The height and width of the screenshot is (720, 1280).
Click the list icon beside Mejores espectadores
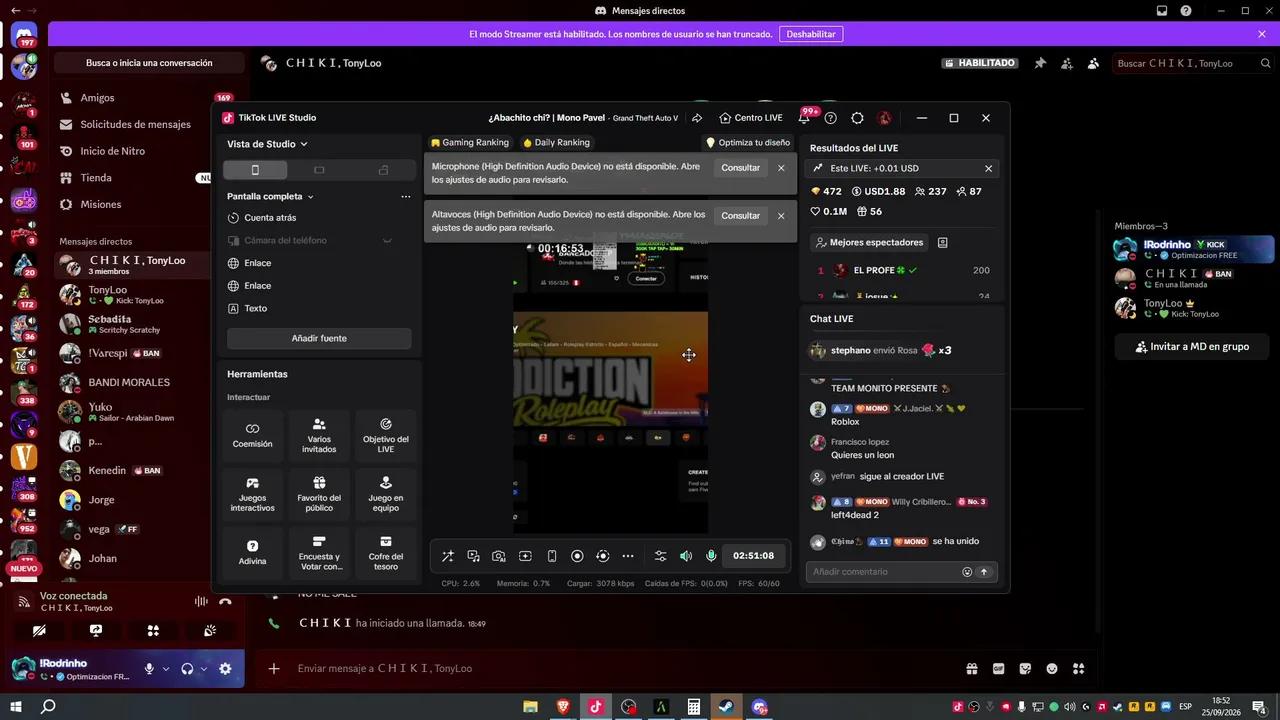[x=942, y=242]
